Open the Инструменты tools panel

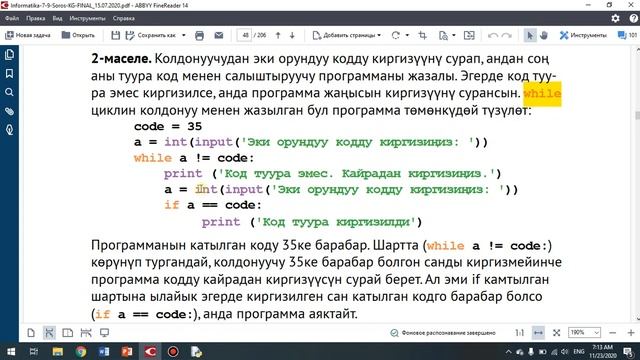pos(583,36)
